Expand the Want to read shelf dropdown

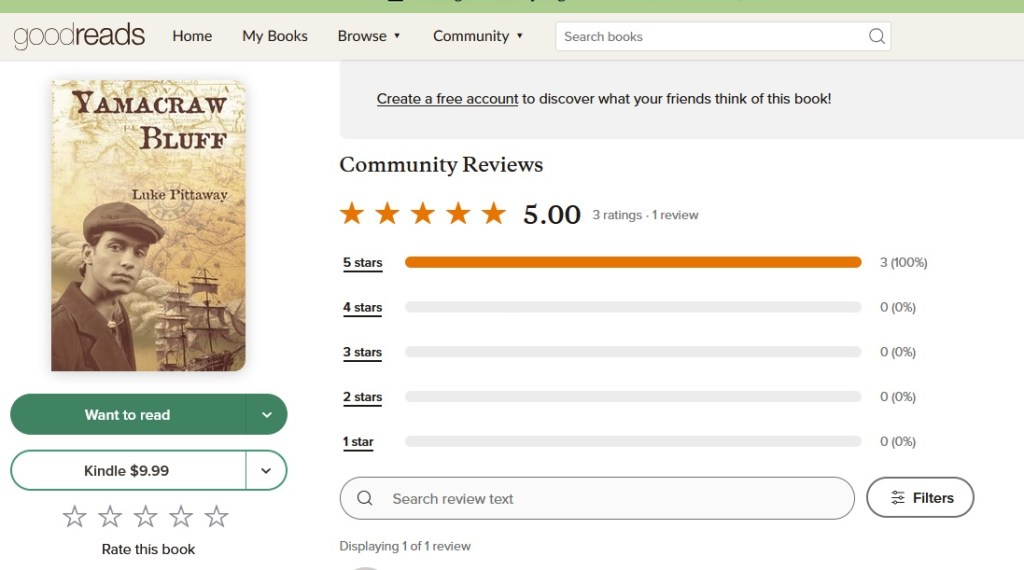[x=267, y=415]
